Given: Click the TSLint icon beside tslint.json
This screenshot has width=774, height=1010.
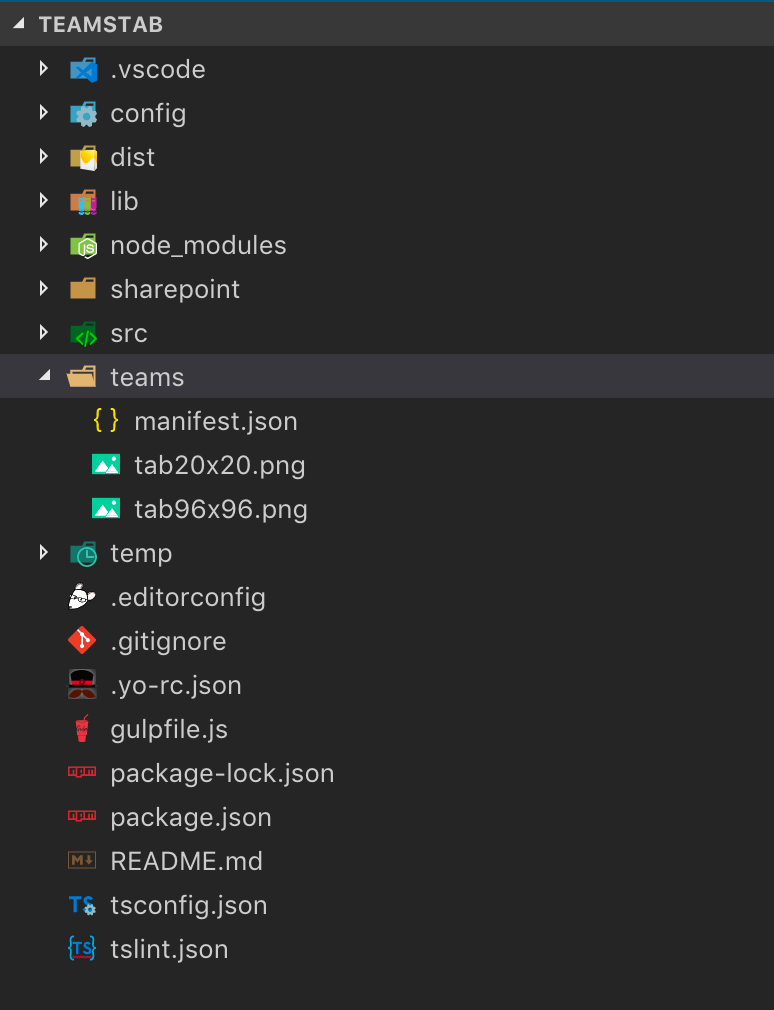Looking at the screenshot, I should click(82, 949).
